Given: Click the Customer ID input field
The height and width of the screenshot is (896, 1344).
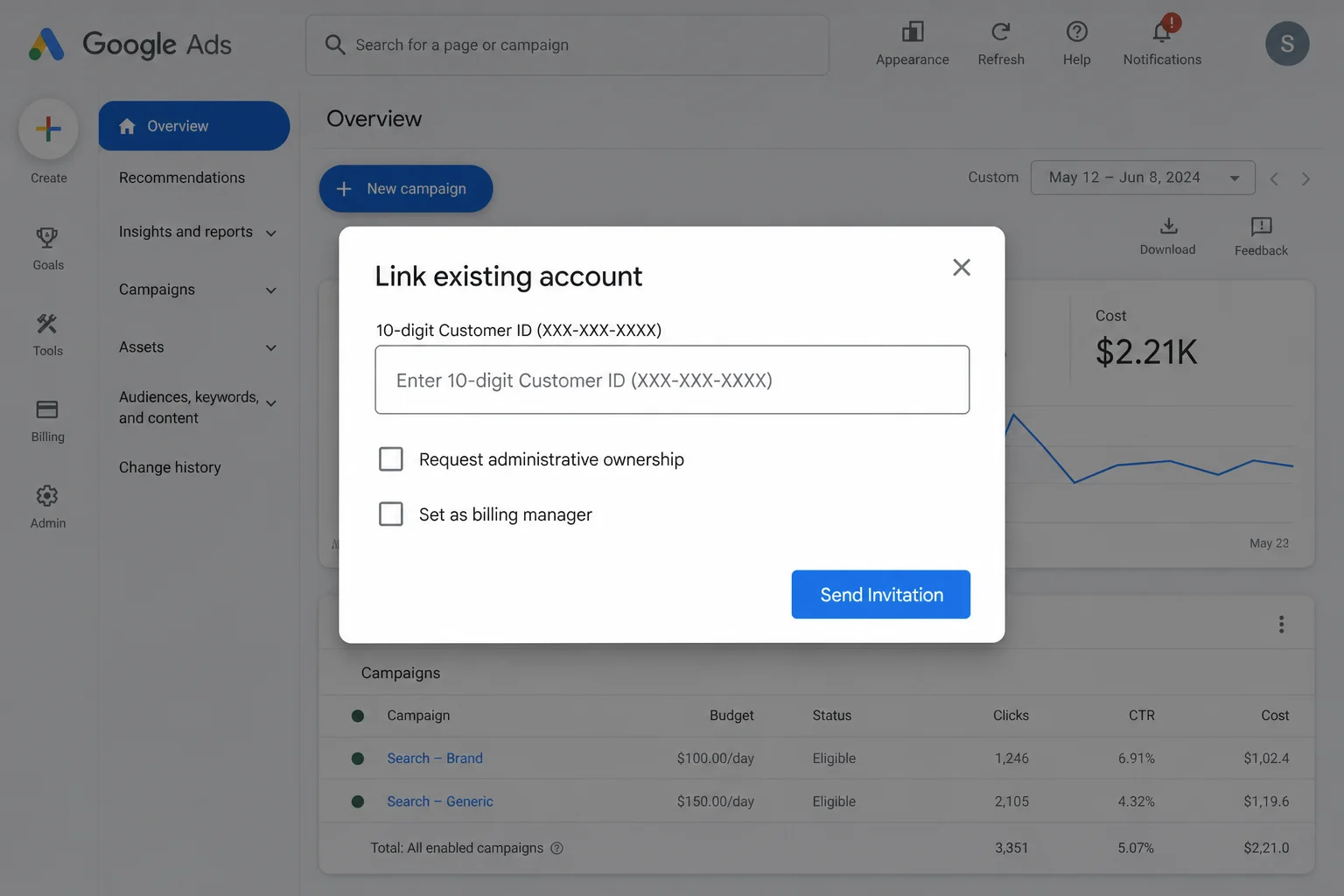Looking at the screenshot, I should (x=672, y=380).
